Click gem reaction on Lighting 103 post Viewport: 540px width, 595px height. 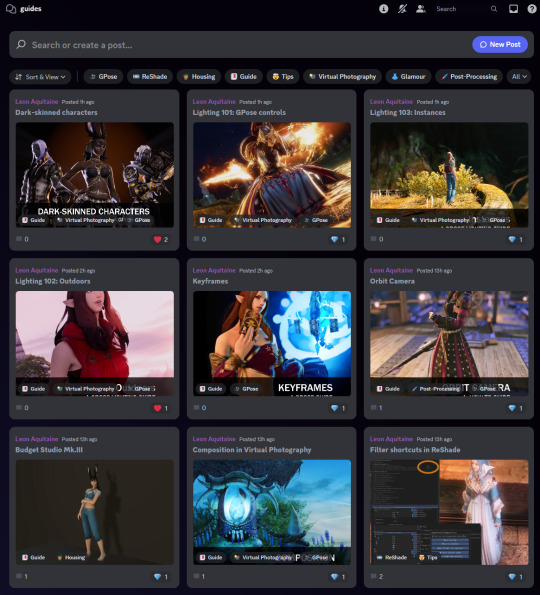[515, 239]
